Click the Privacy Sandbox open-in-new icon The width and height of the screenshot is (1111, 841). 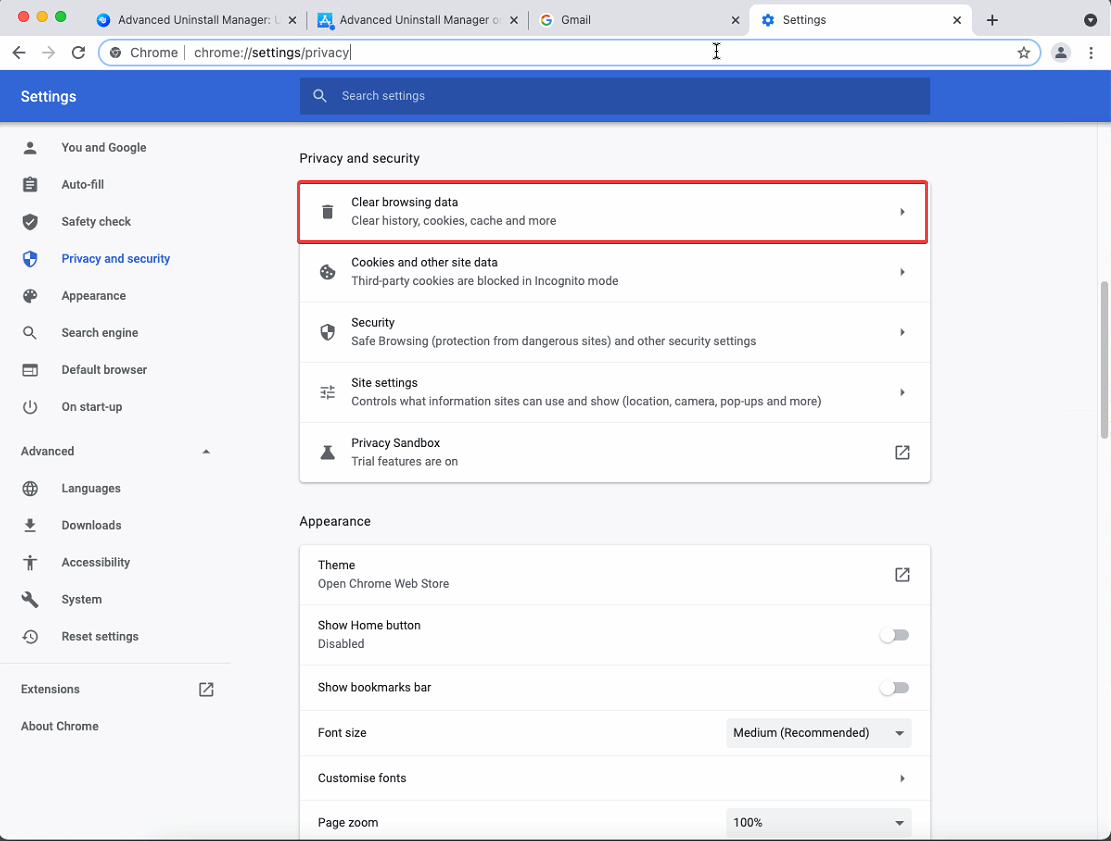(x=902, y=452)
